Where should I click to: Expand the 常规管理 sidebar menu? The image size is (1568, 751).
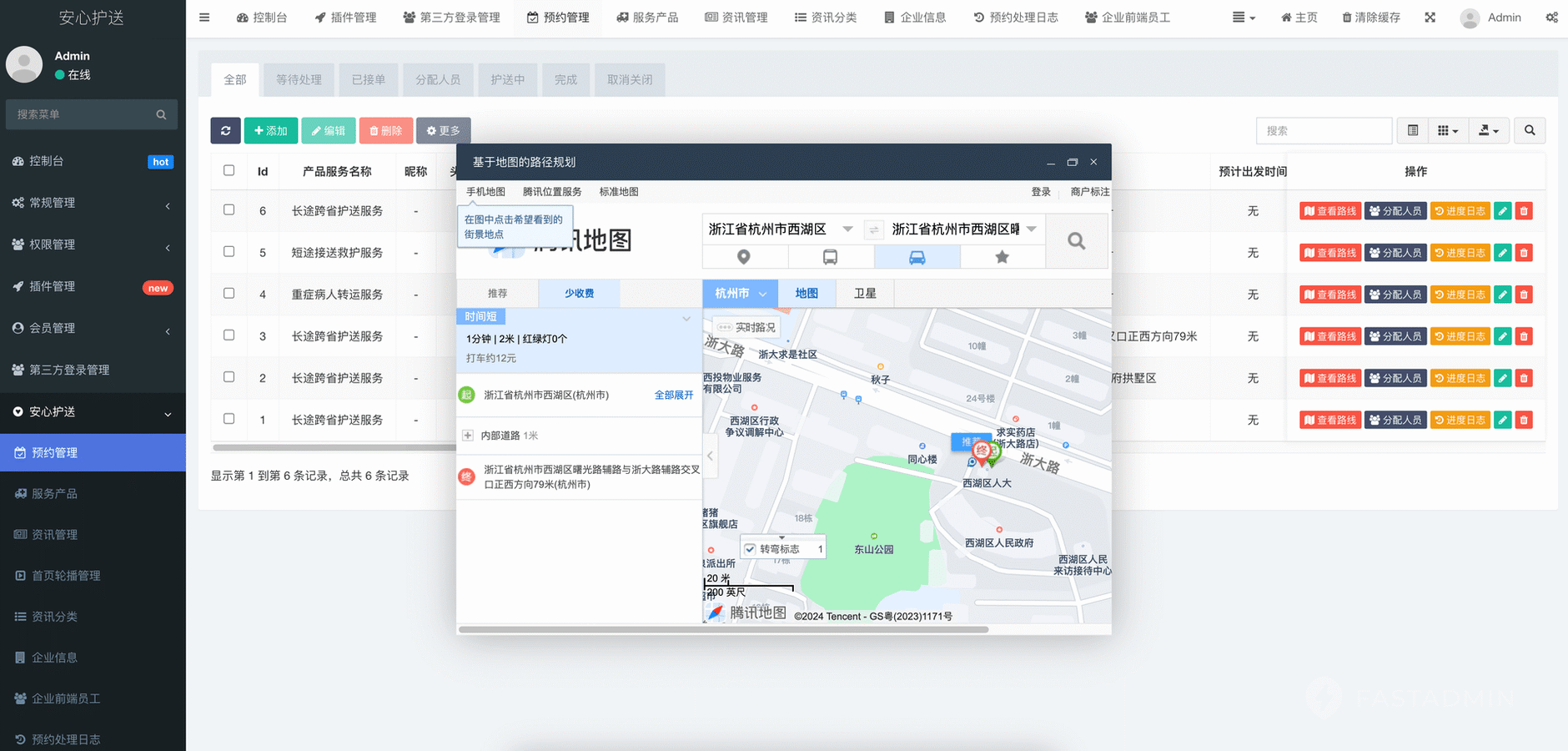[93, 203]
